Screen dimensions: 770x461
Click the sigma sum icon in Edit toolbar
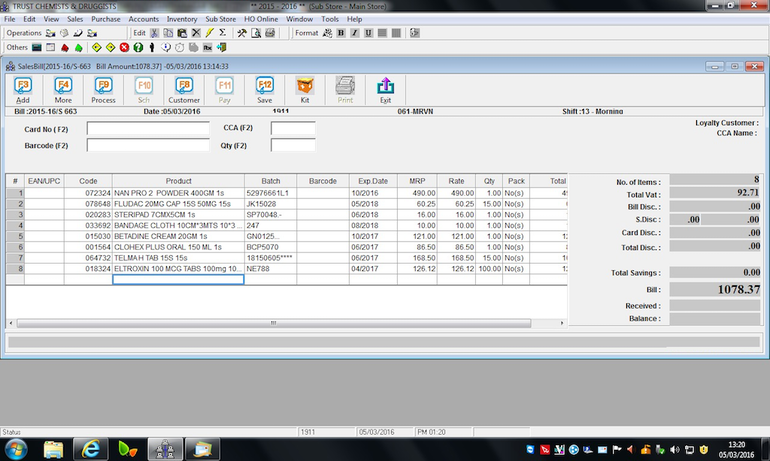click(x=221, y=33)
